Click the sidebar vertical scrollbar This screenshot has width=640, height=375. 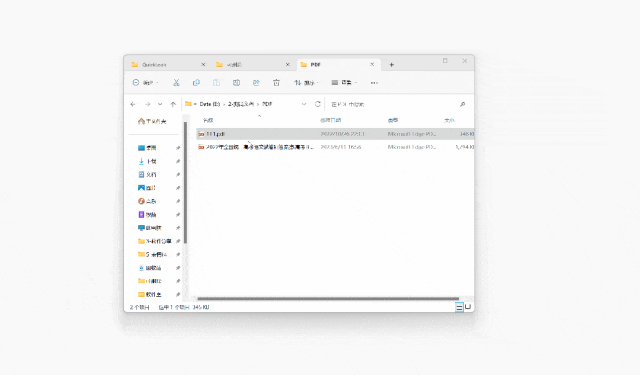pyautogui.click(x=185, y=182)
